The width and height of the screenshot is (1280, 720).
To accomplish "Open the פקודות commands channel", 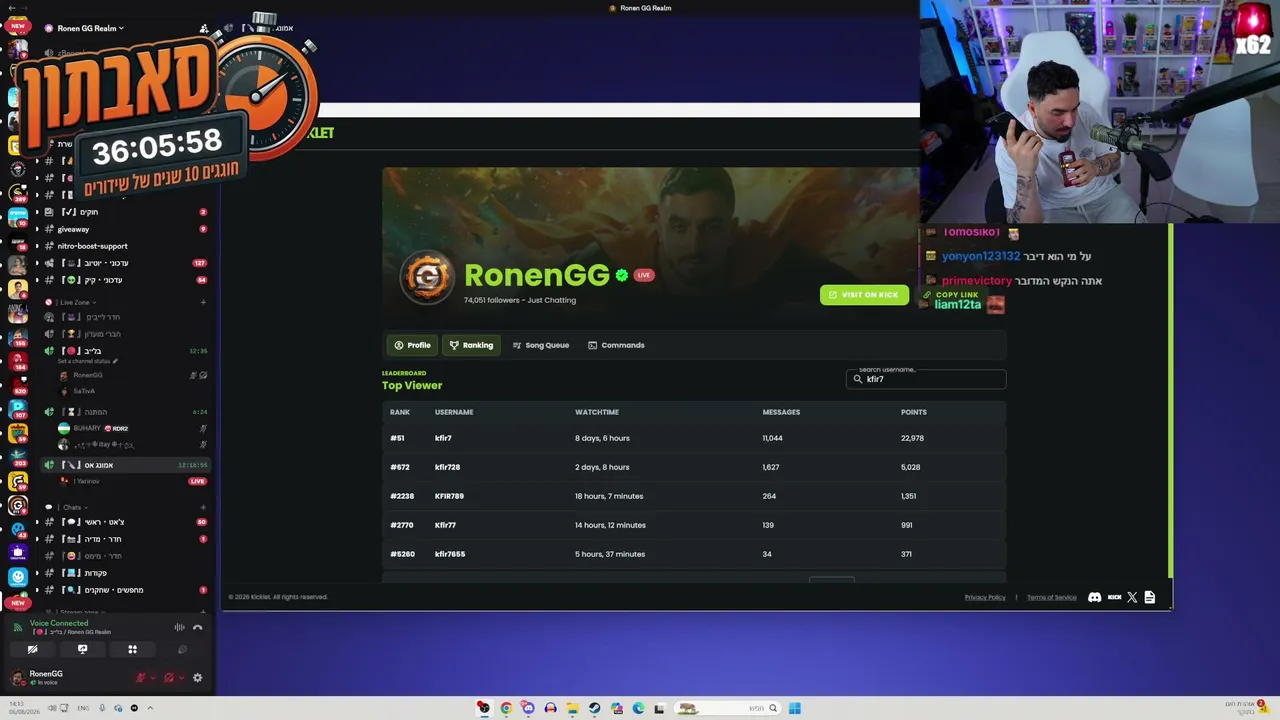I will pos(125,573).
